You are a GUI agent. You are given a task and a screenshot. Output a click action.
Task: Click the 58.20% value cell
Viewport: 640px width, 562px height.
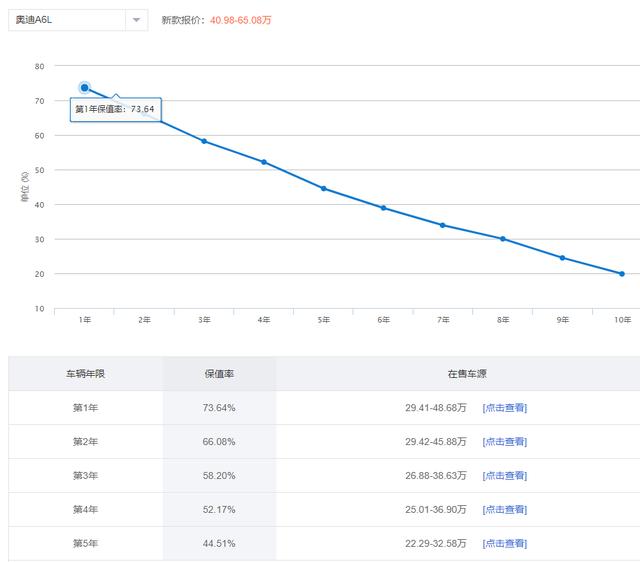click(x=219, y=475)
